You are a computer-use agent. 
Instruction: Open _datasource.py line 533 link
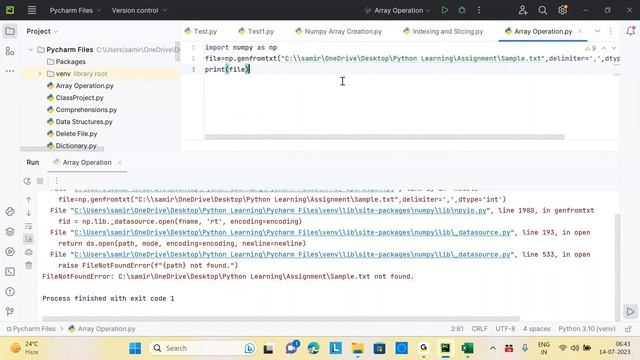pos(292,255)
